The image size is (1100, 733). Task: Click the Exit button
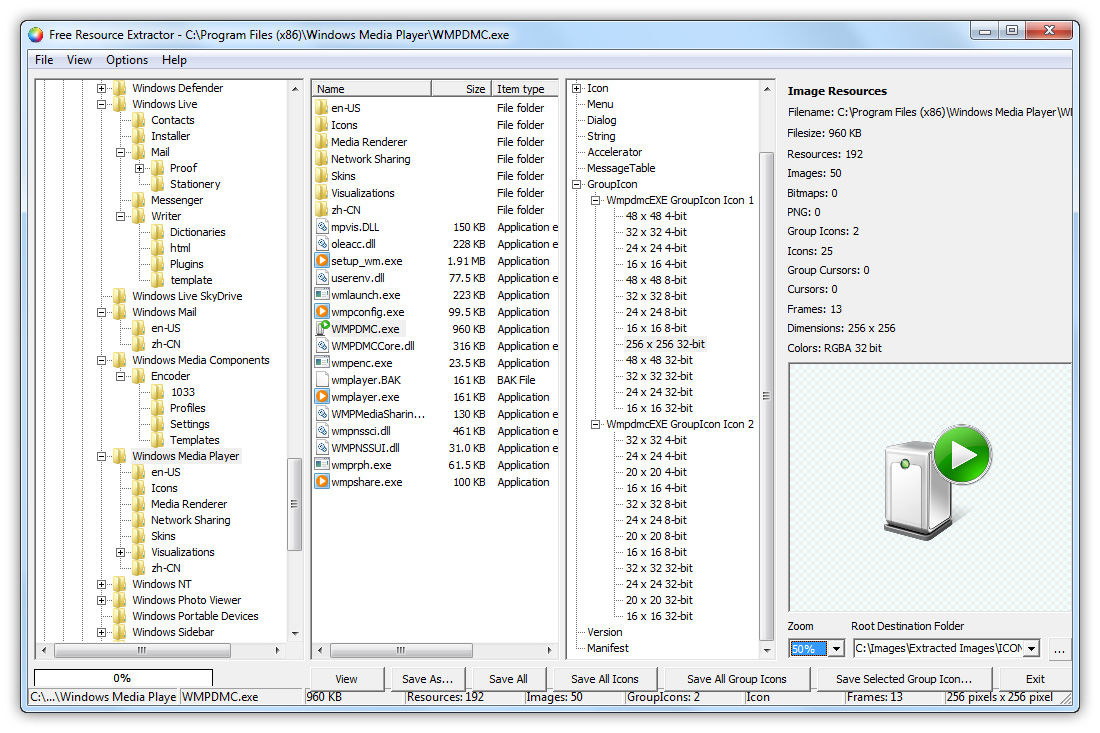(x=1035, y=679)
